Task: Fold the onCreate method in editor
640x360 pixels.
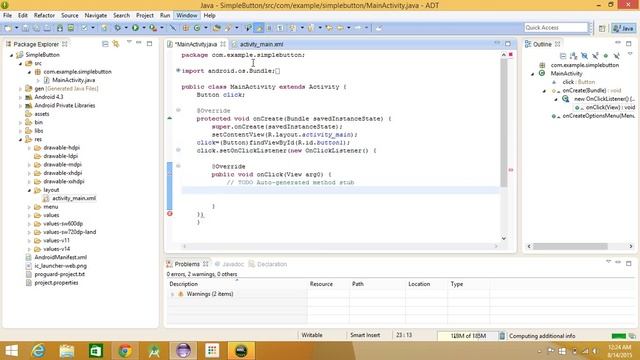Action: point(178,110)
